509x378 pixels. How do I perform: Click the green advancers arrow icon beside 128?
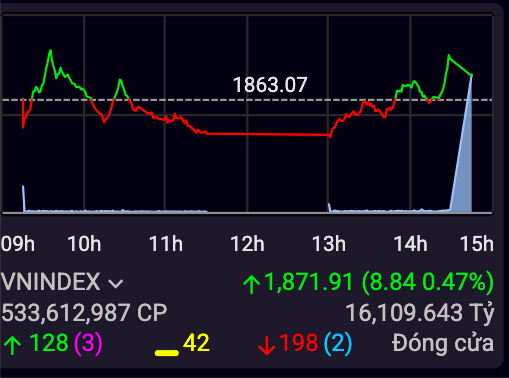pyautogui.click(x=12, y=345)
